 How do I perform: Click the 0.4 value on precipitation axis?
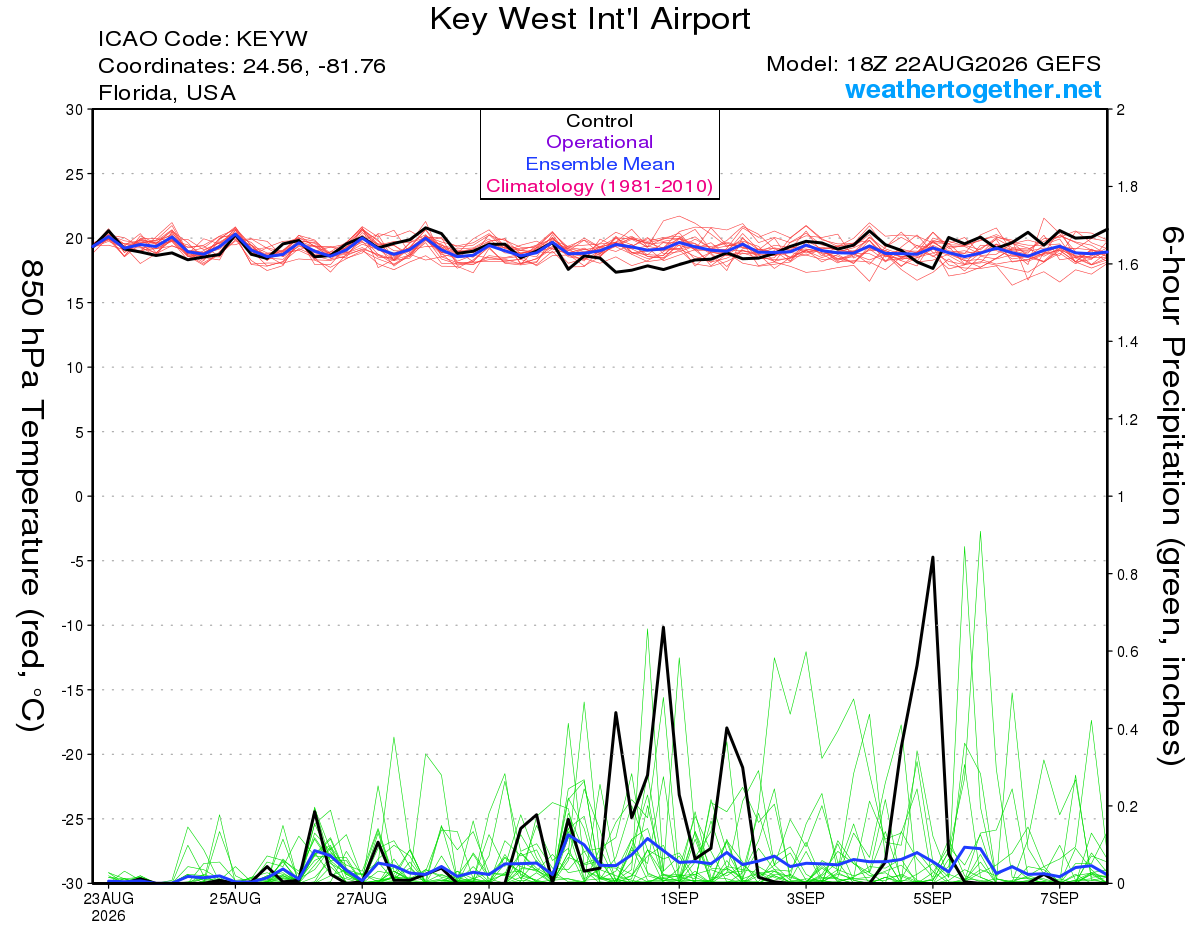1126,729
